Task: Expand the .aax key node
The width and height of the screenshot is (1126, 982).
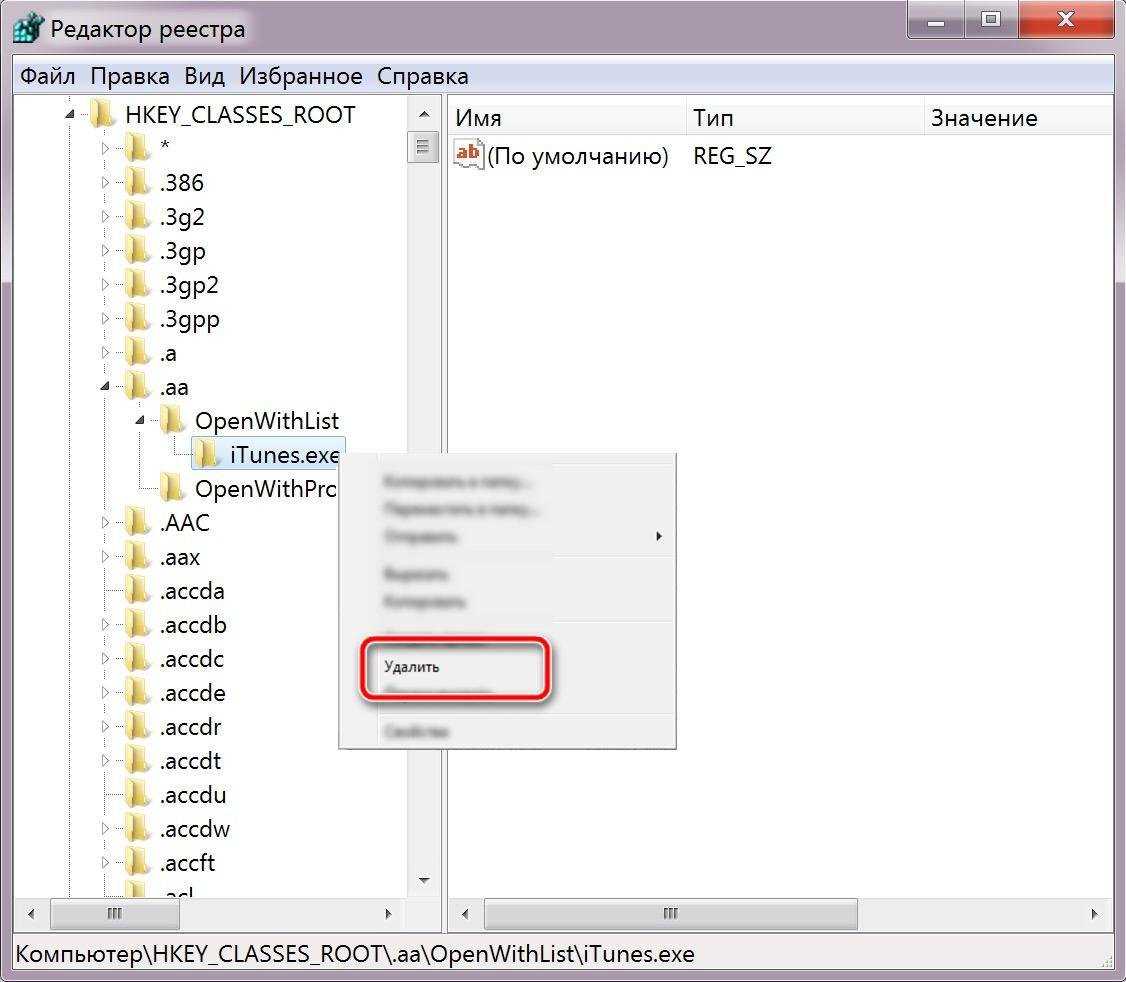Action: [x=106, y=557]
